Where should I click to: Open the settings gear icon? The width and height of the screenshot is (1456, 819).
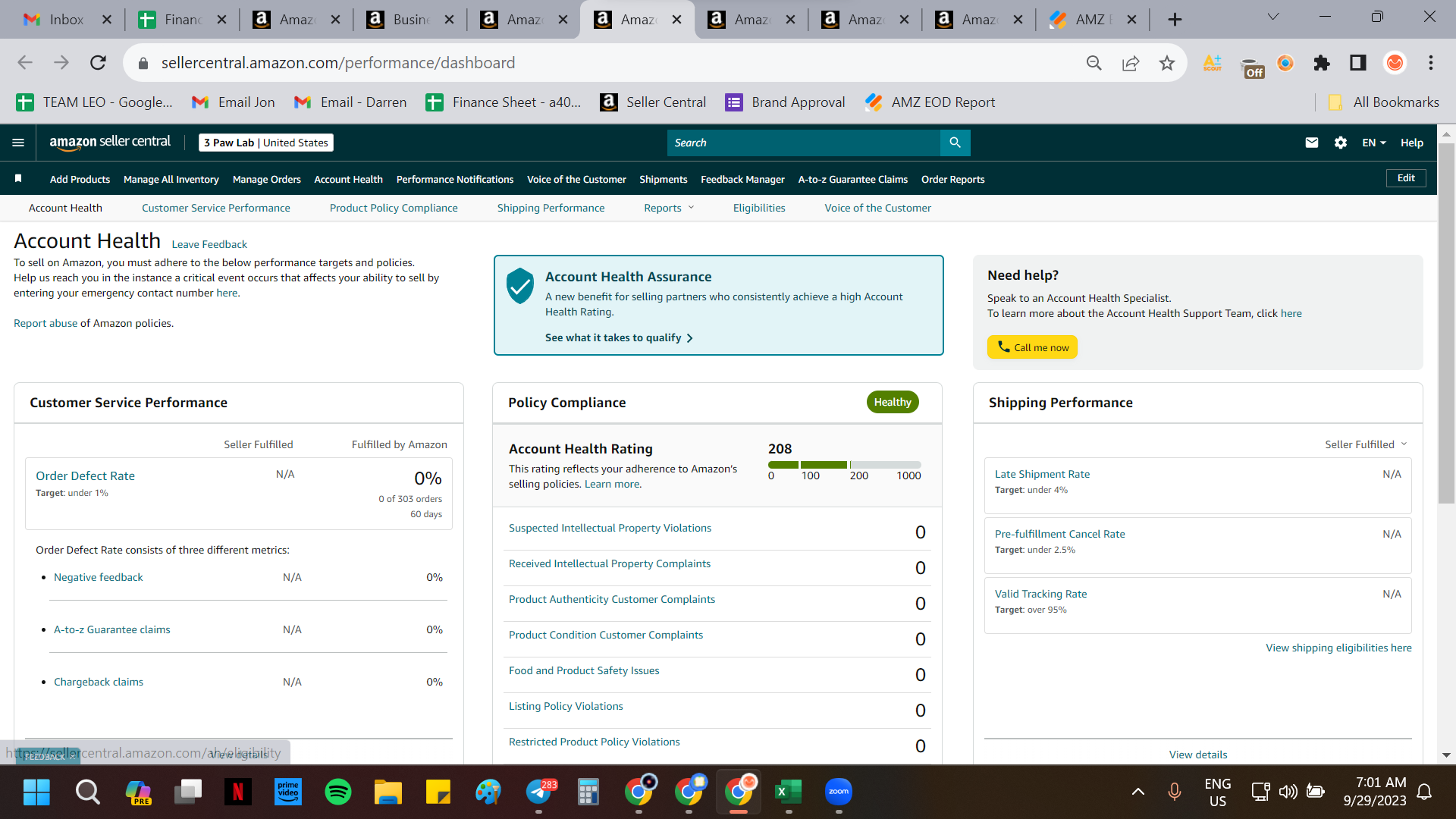(1340, 143)
